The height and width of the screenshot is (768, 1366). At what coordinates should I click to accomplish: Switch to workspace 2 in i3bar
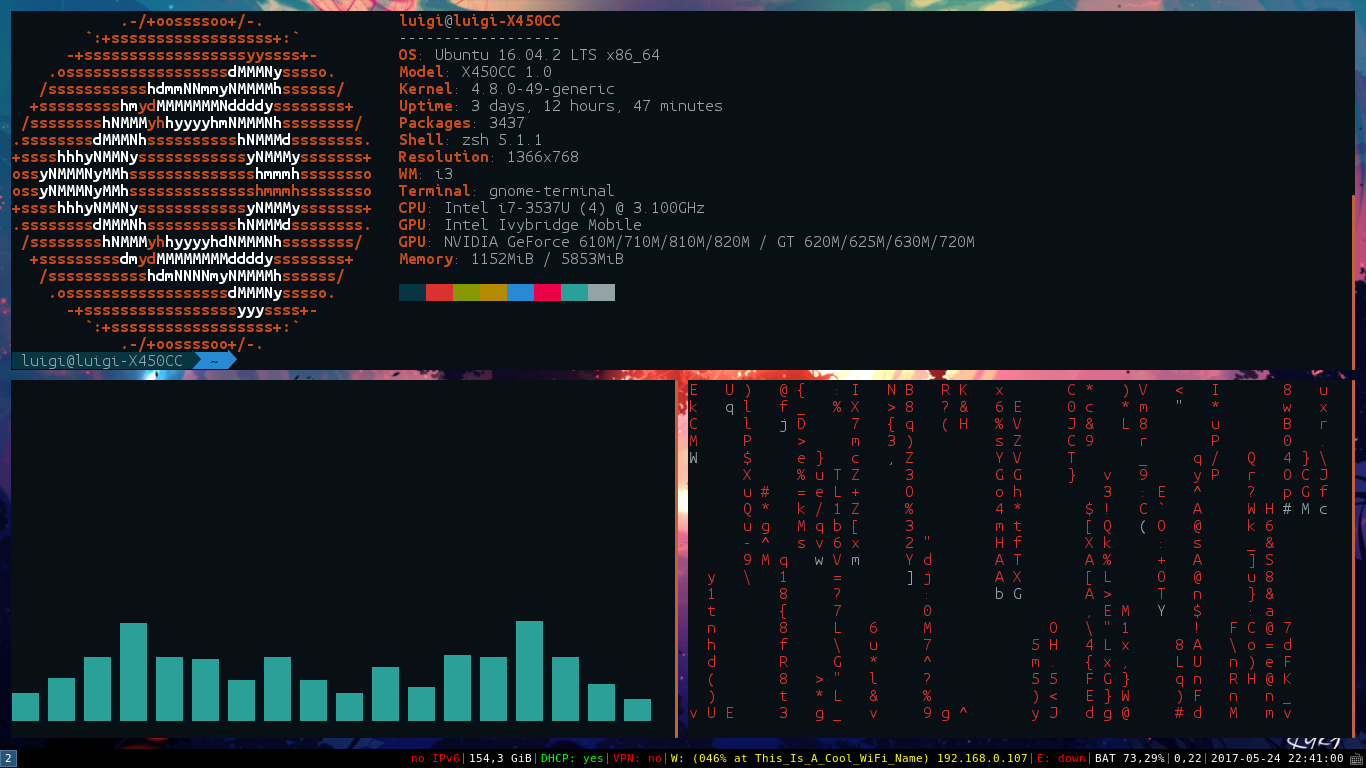[8, 758]
